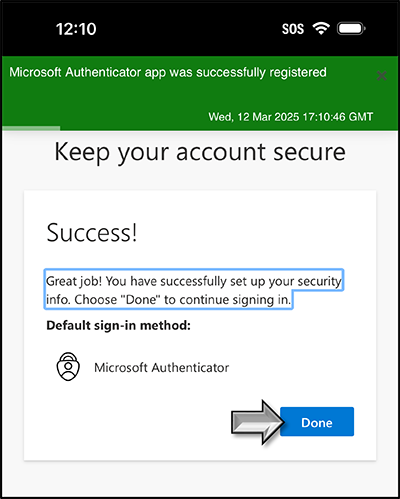Click the 'Success!' heading
This screenshot has width=400, height=499.
[x=92, y=232]
